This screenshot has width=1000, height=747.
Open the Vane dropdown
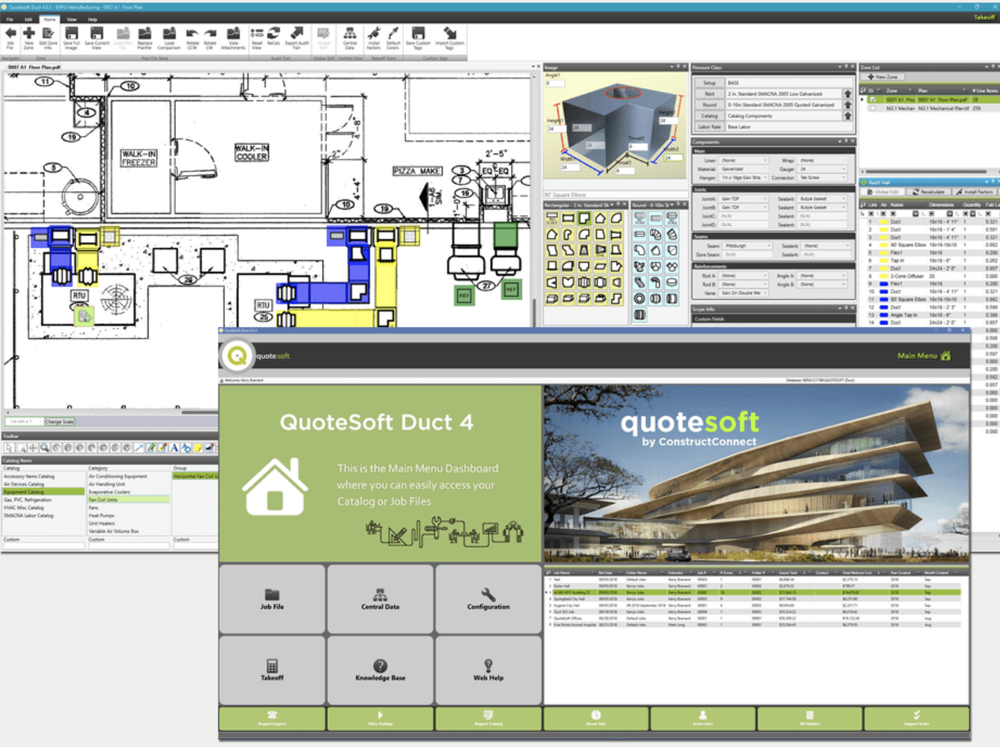pos(744,293)
